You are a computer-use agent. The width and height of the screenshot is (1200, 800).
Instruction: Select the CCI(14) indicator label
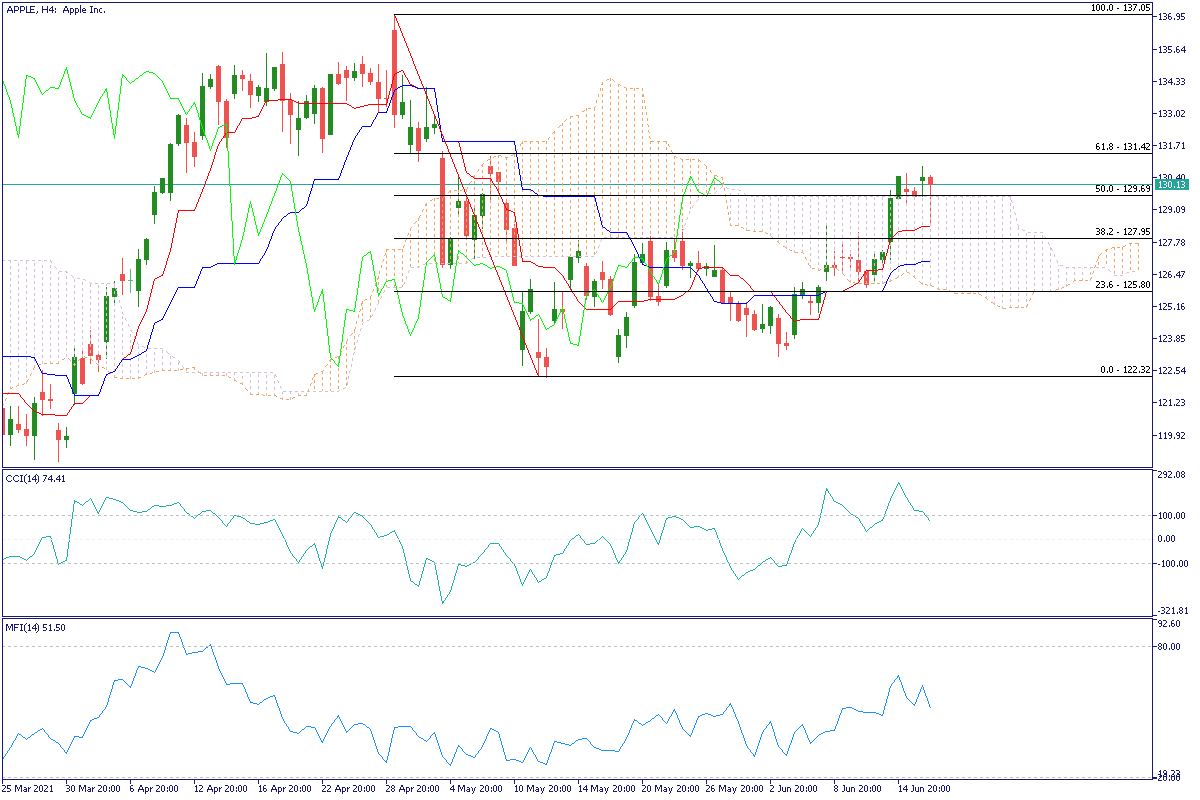pos(36,479)
